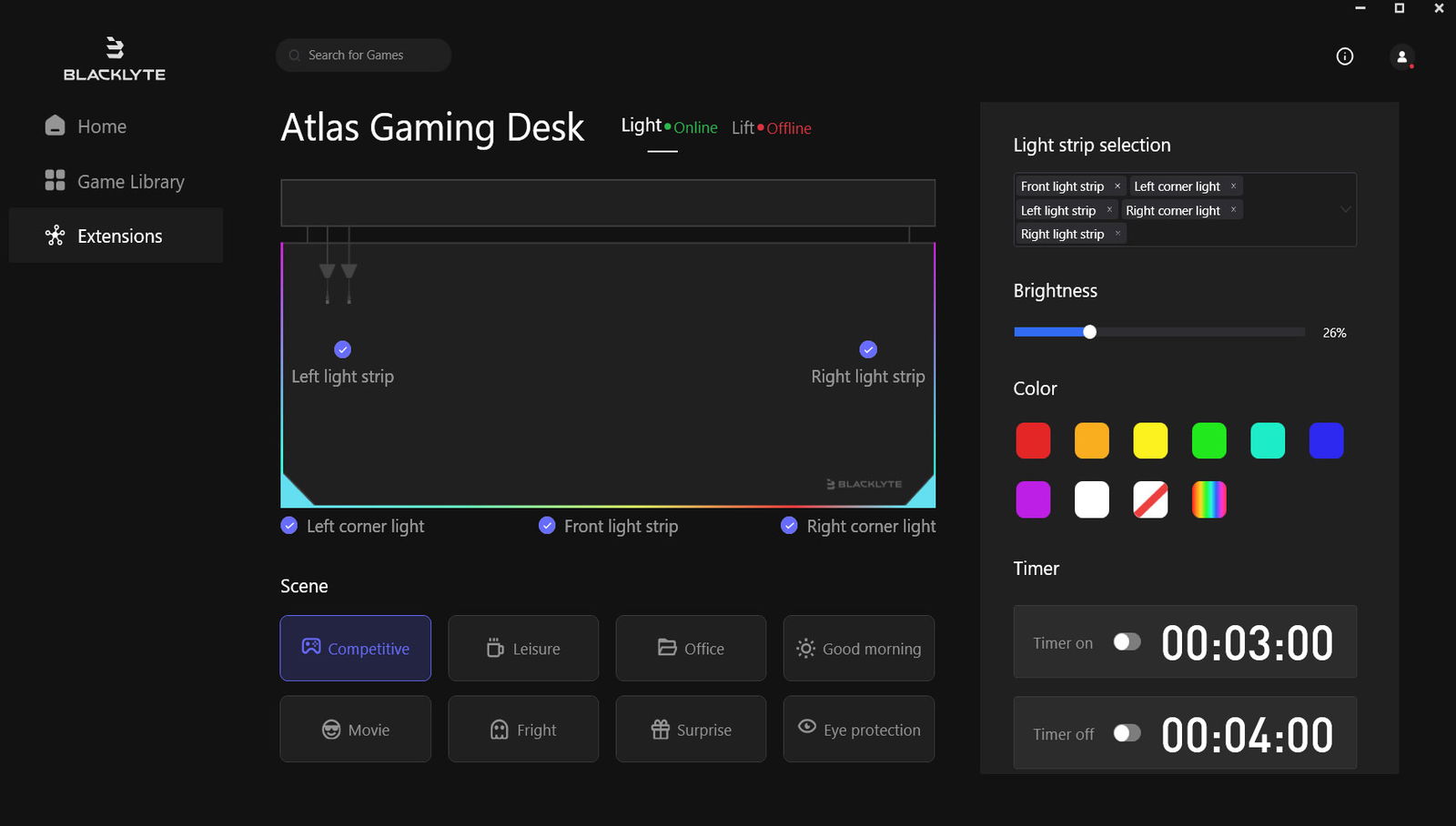Select the Good morning scene
The image size is (1456, 826).
click(x=859, y=648)
